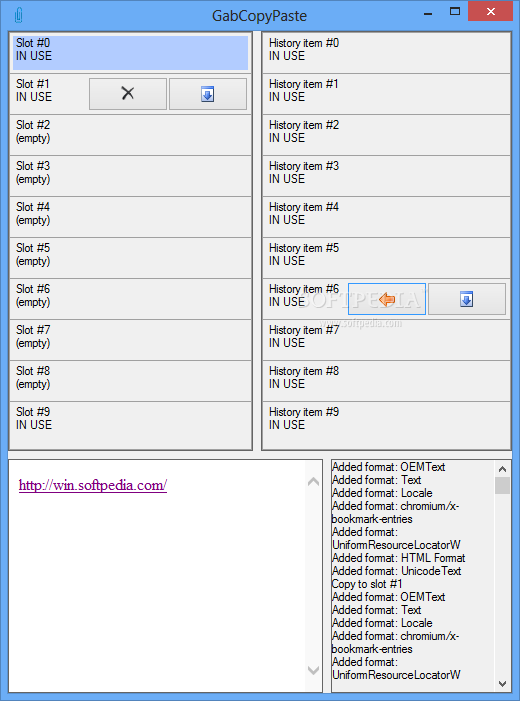Minimize the GabCopyPaste window
The image size is (520, 701).
[428, 13]
